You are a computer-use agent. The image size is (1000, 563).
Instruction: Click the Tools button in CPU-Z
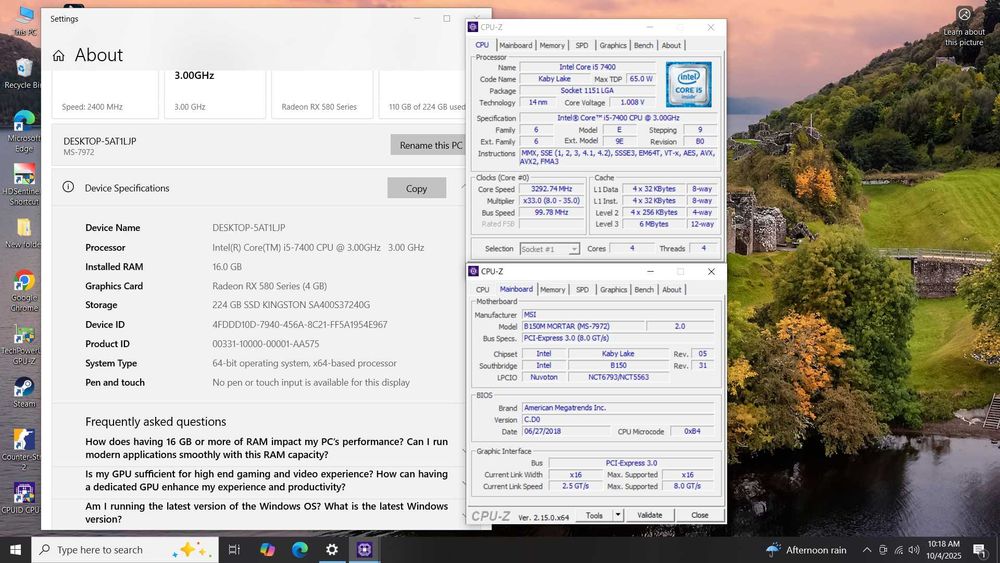pyautogui.click(x=594, y=515)
